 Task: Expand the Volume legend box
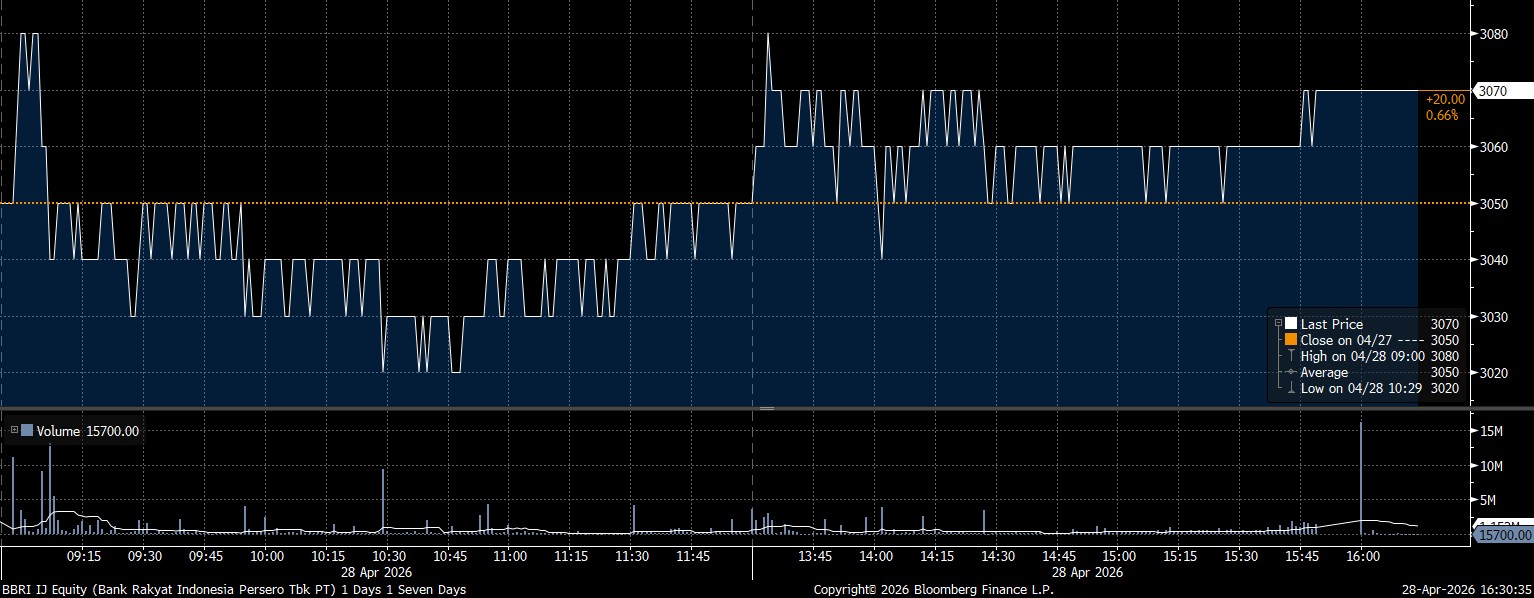[x=14, y=431]
